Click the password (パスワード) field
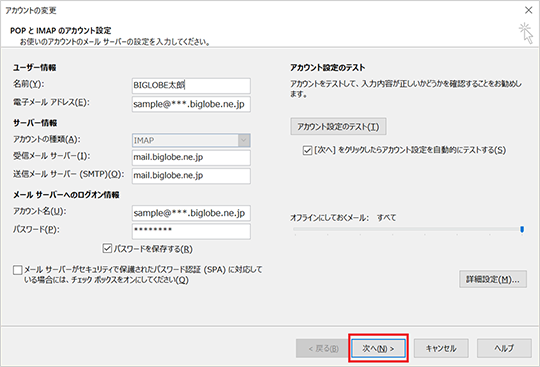The width and height of the screenshot is (540, 367). (191, 231)
